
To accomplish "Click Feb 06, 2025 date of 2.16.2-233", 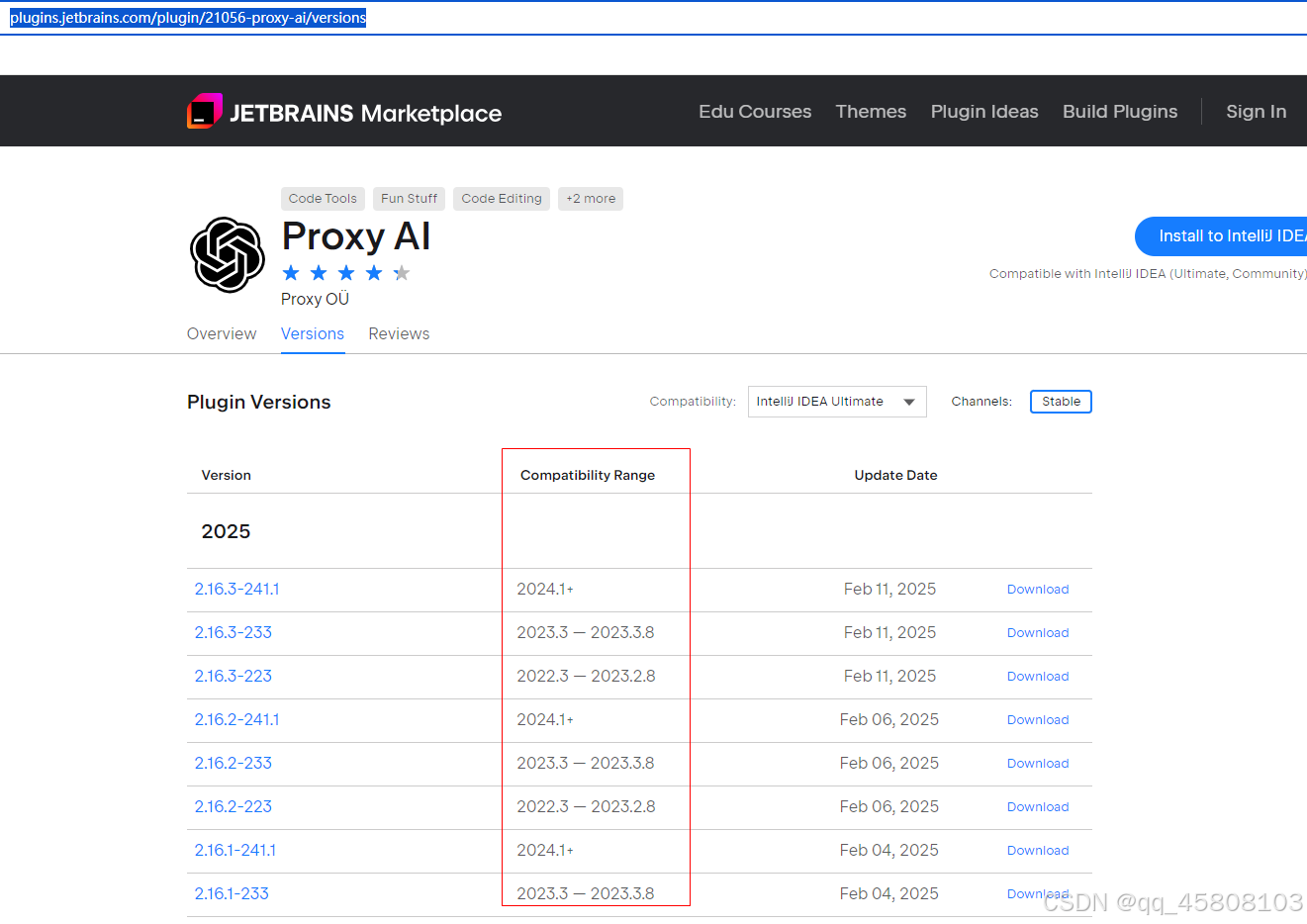I will [x=889, y=764].
